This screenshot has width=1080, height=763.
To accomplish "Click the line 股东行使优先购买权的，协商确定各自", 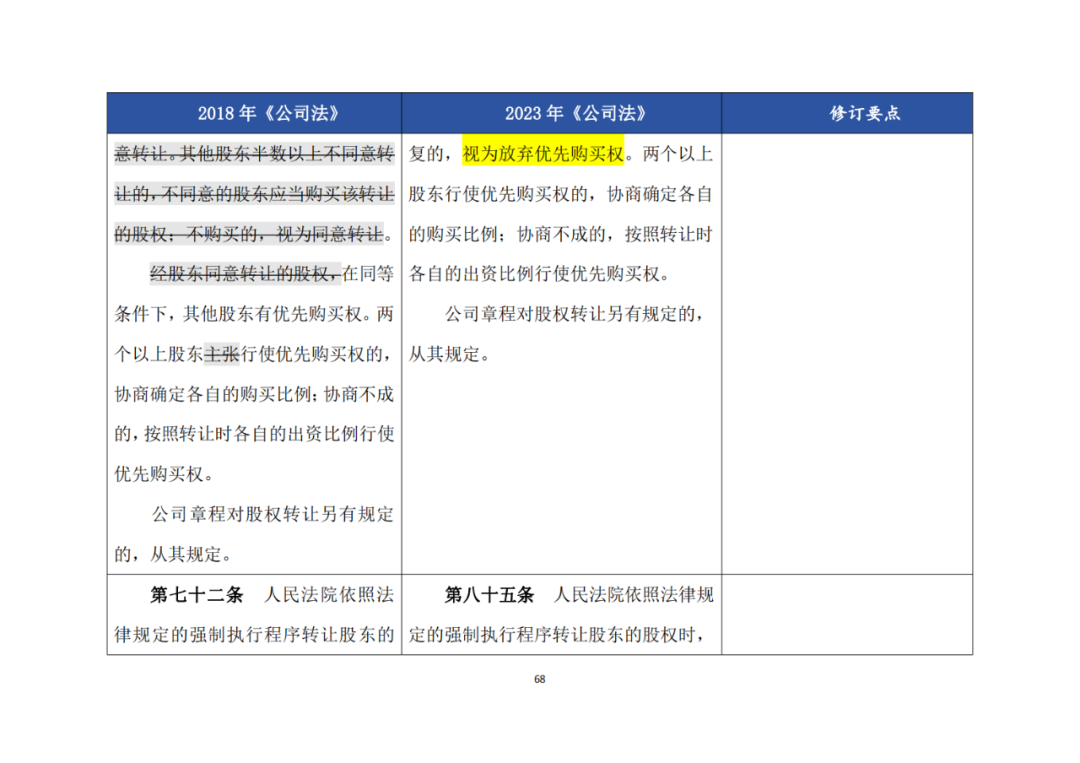I will coord(561,194).
